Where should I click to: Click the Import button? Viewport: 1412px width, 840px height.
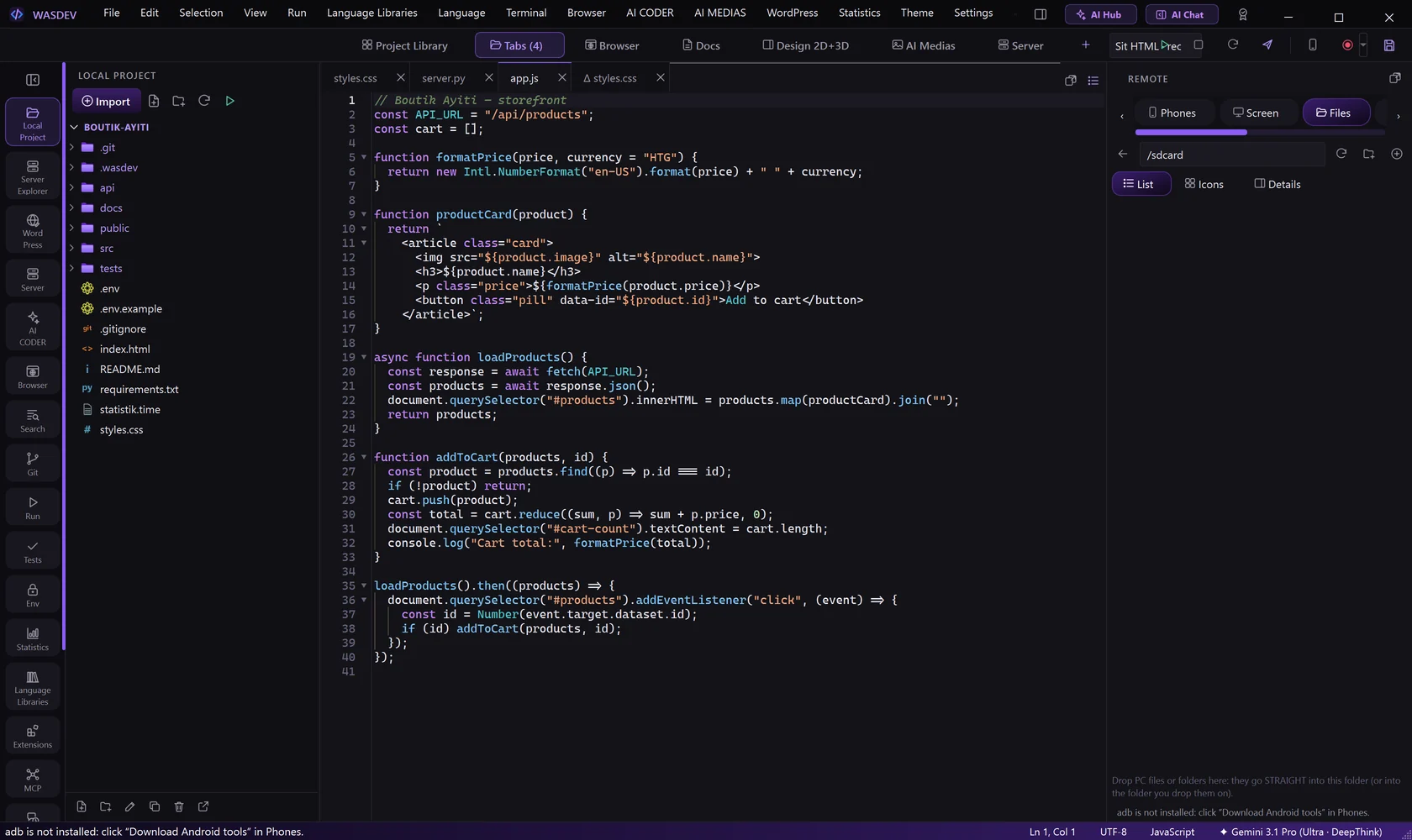pyautogui.click(x=106, y=101)
